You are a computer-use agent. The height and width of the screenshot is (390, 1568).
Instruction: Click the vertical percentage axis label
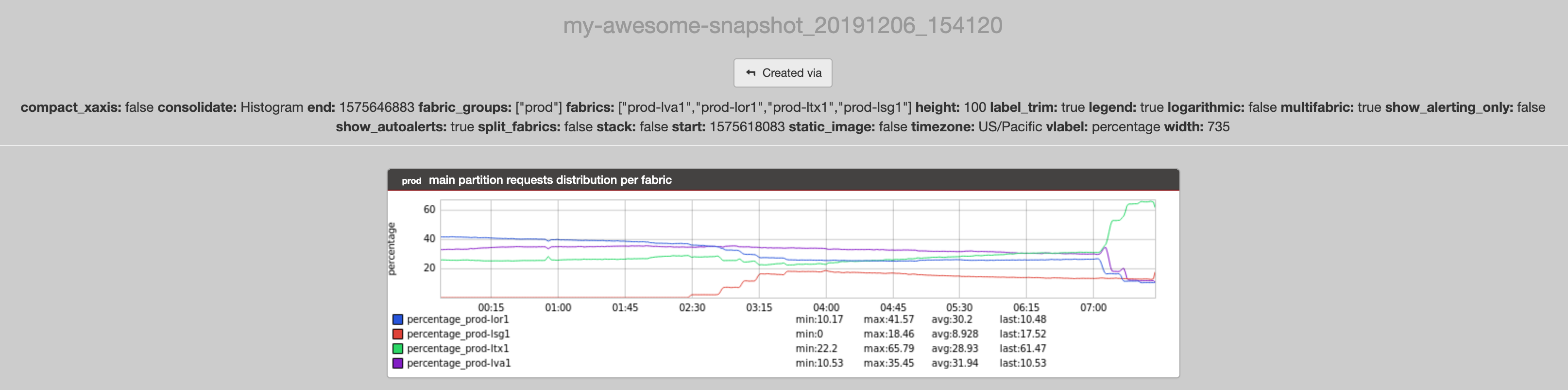click(x=392, y=248)
